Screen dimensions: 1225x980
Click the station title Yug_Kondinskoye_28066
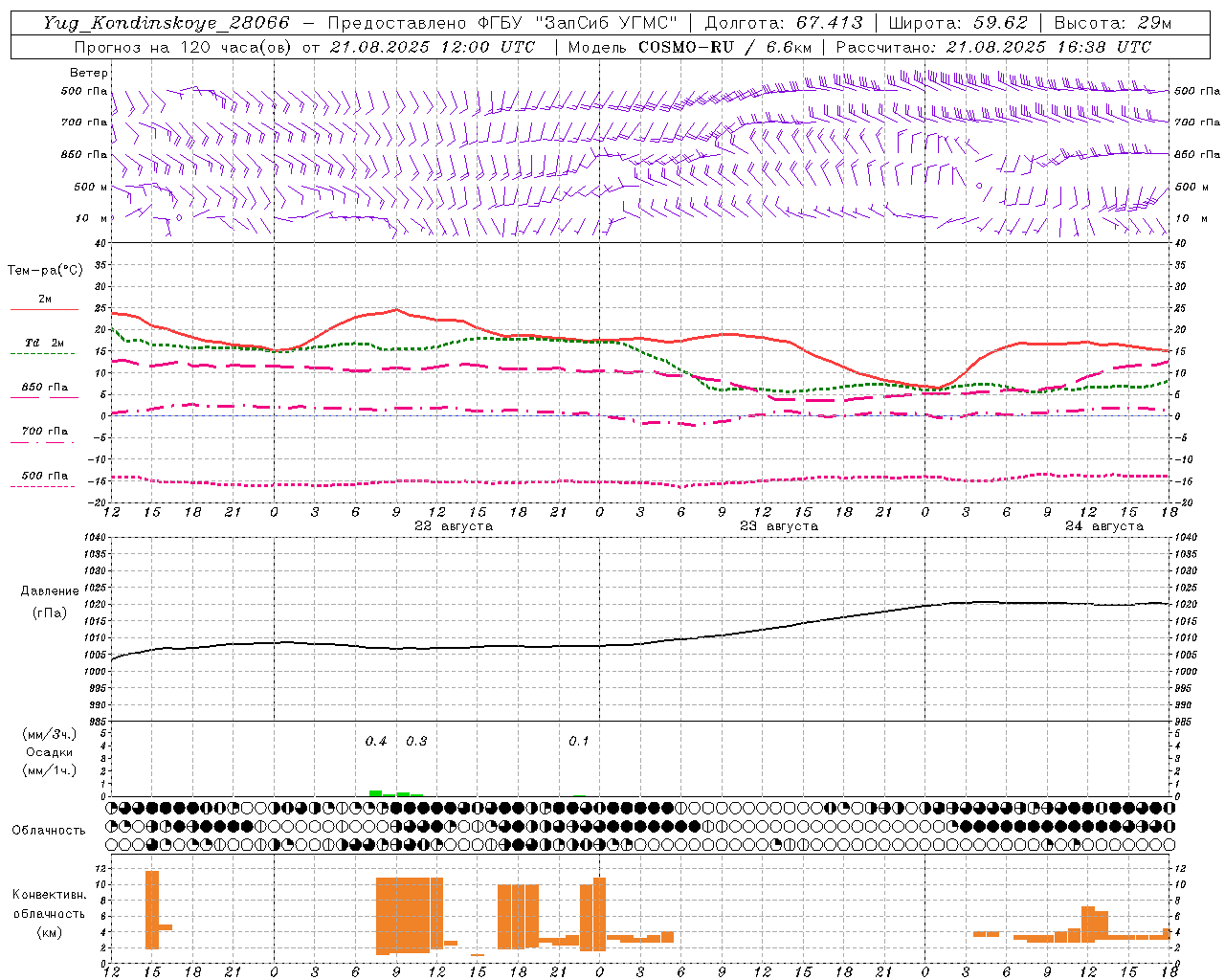click(x=167, y=23)
